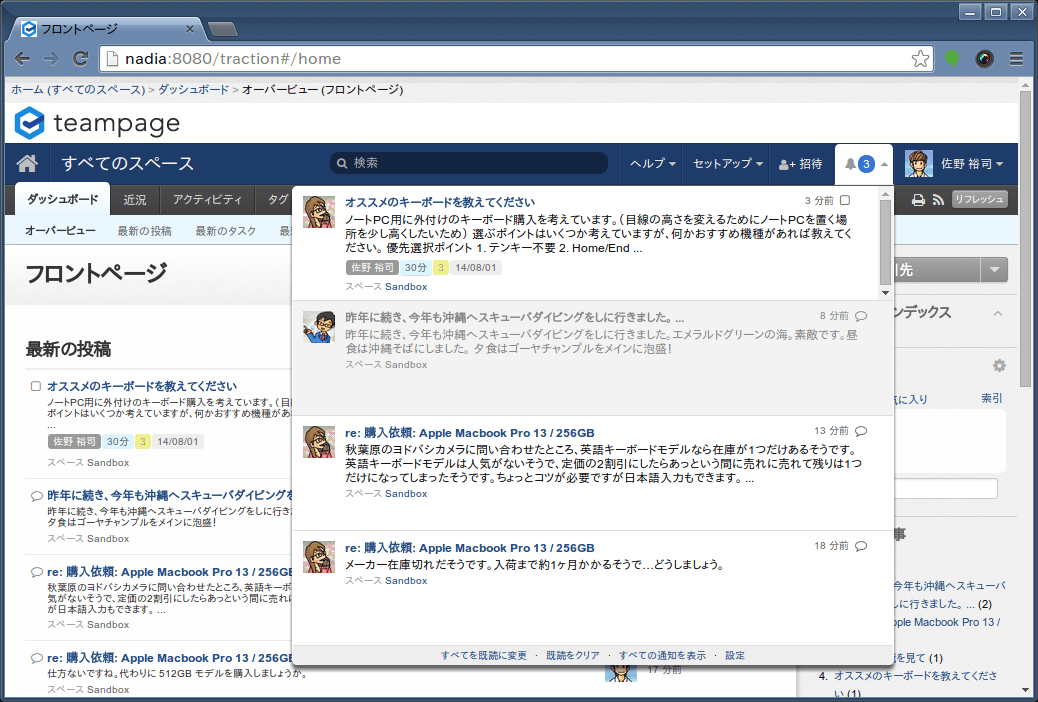Screen dimensions: 1038x702
Task: Click the search magnifier icon
Action: pyautogui.click(x=342, y=163)
